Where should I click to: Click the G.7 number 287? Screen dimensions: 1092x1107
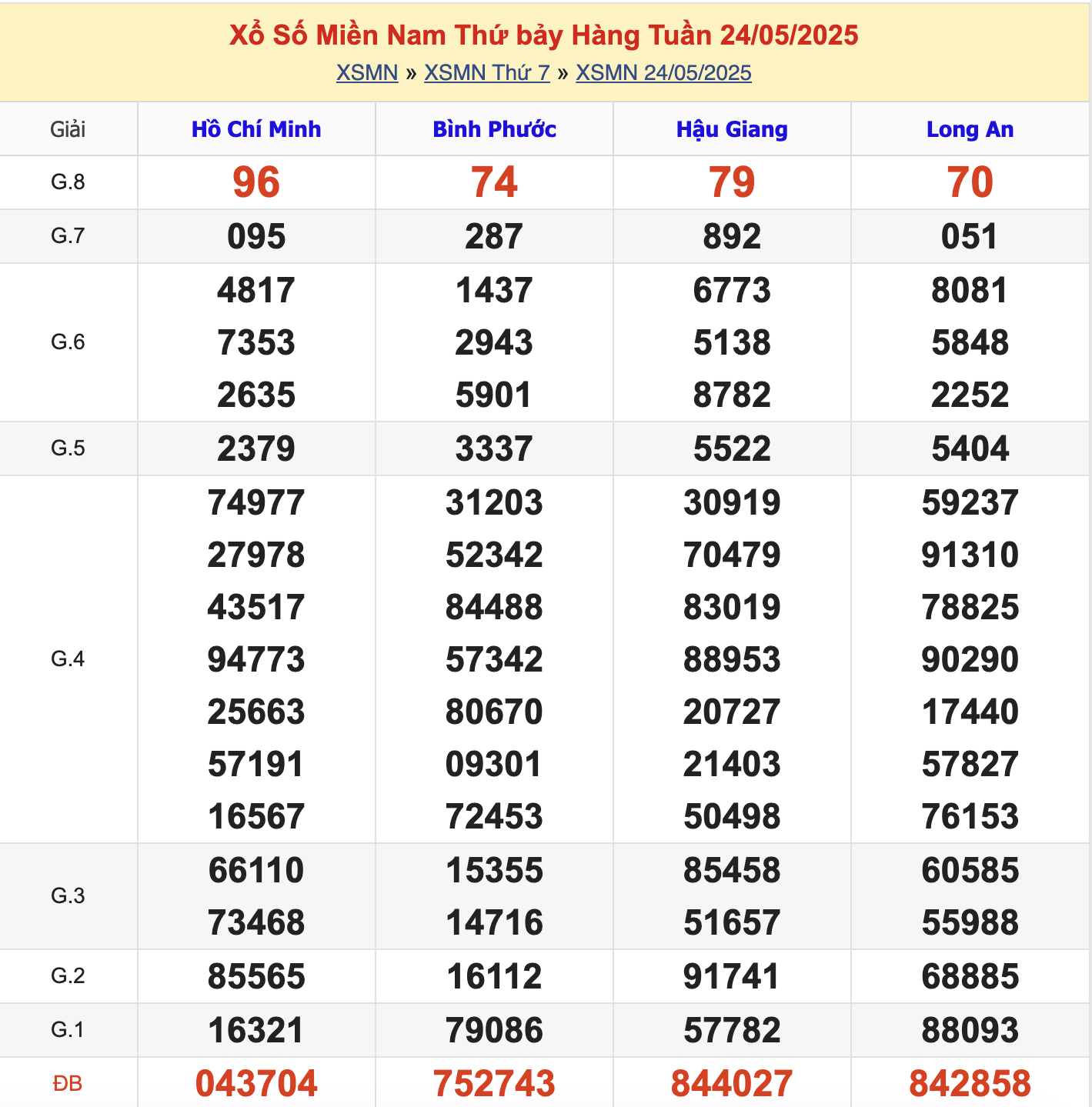pos(494,236)
